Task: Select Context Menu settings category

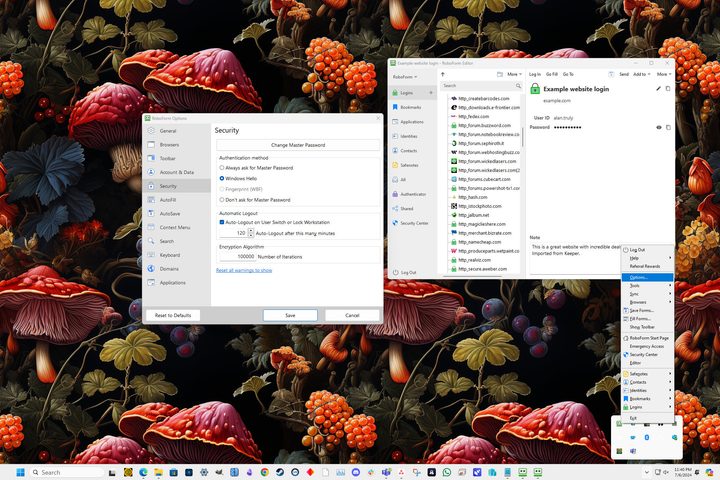Action: click(176, 227)
